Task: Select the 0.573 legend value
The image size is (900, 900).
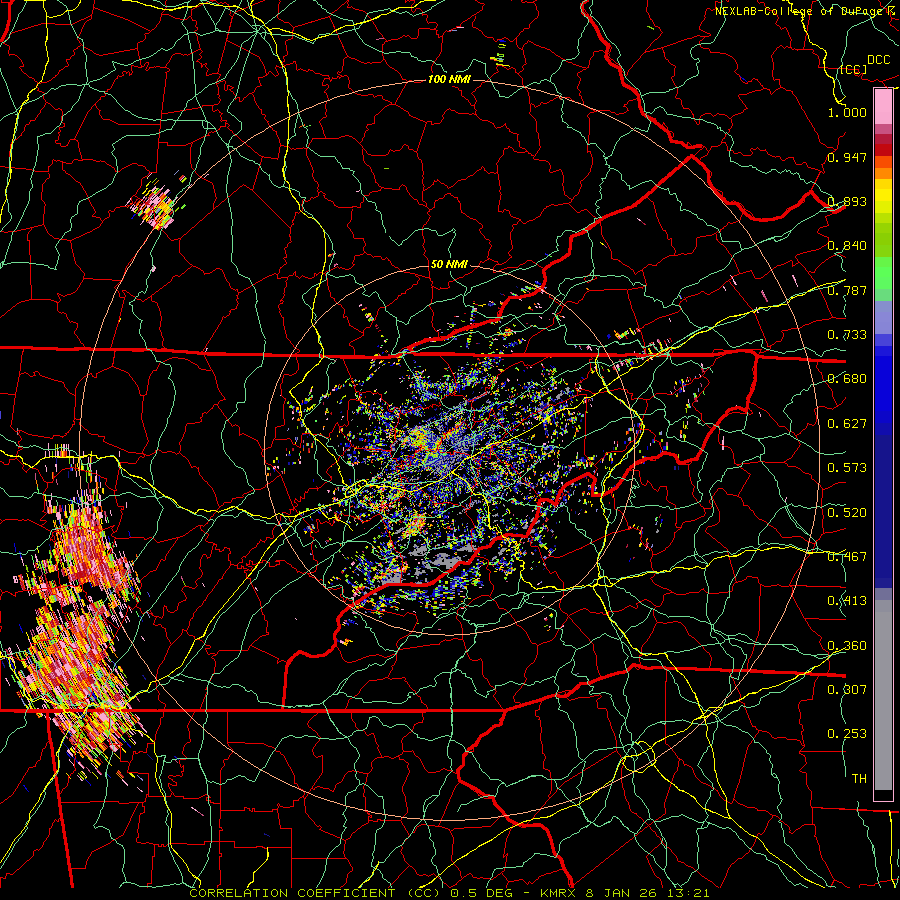Action: point(847,468)
